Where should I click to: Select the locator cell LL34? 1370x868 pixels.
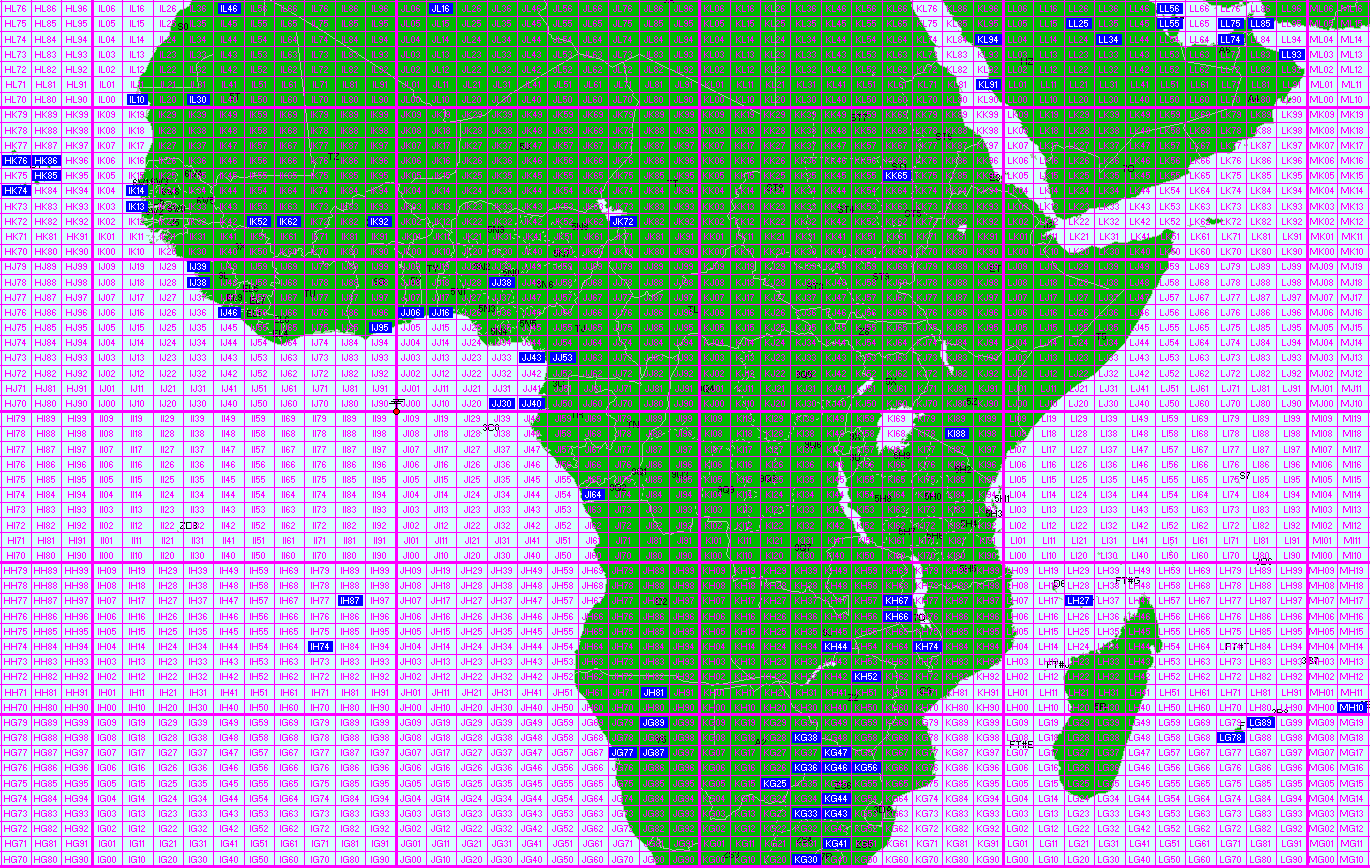click(1108, 39)
